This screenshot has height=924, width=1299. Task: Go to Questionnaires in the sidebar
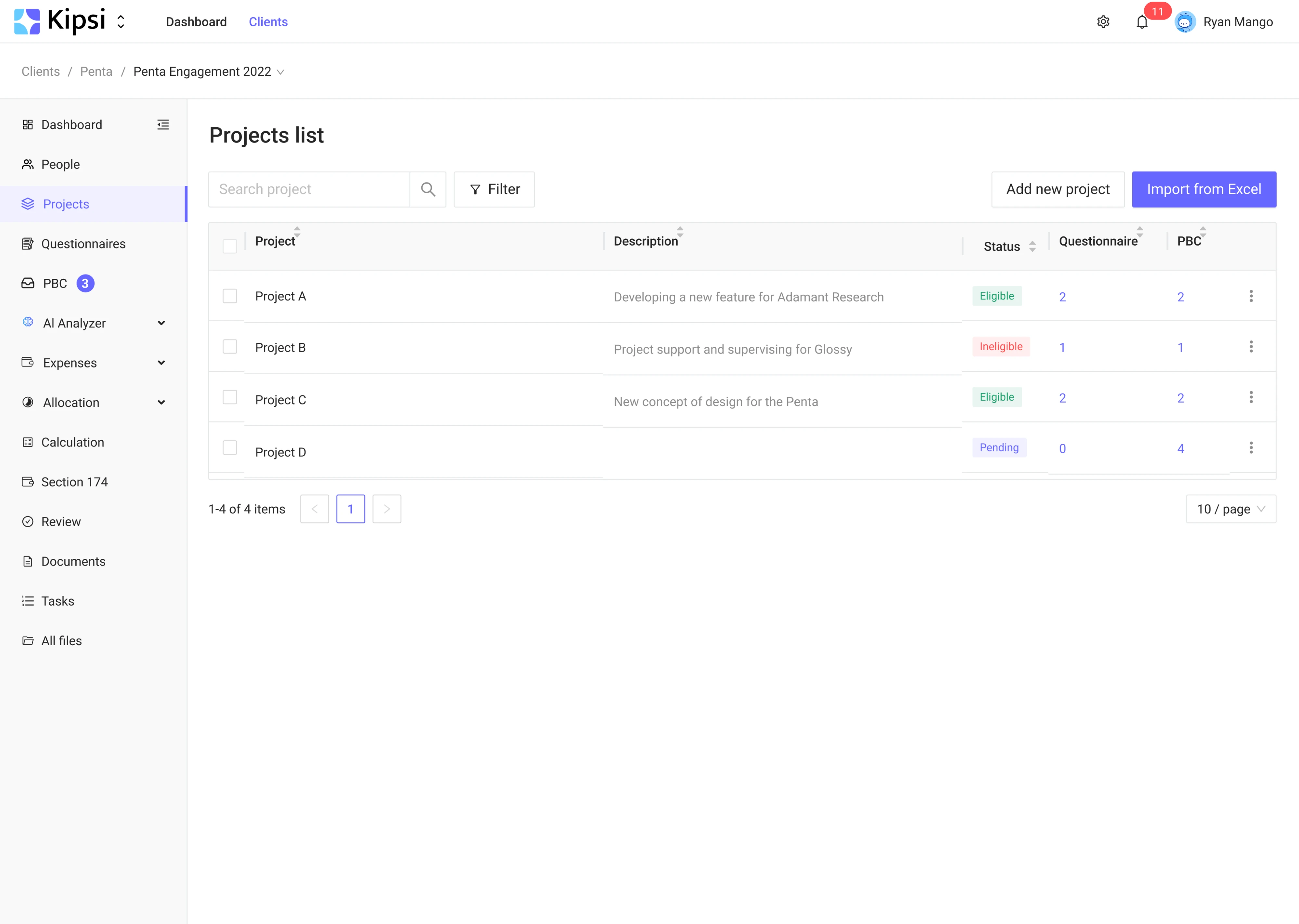[x=83, y=244]
